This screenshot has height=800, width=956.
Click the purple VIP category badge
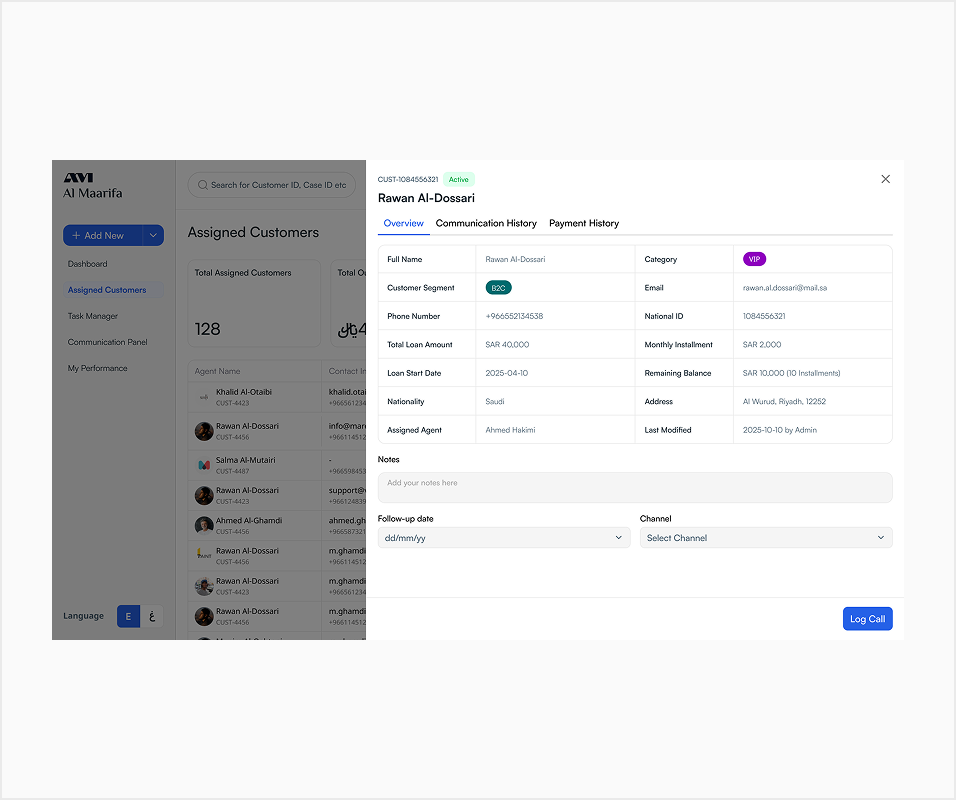click(x=754, y=258)
